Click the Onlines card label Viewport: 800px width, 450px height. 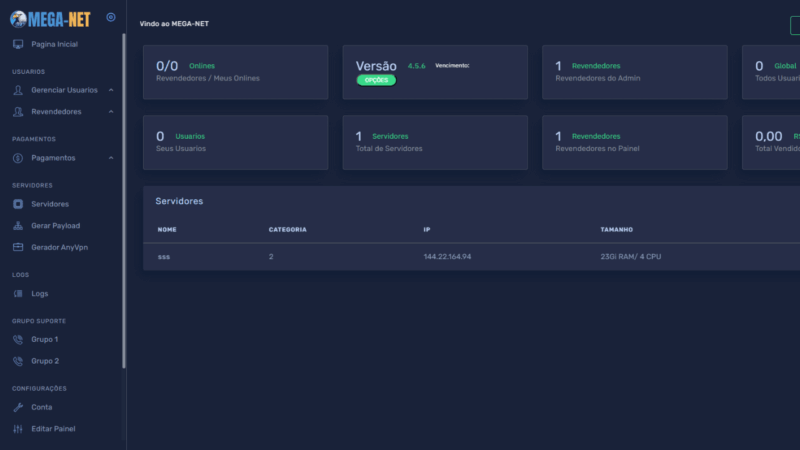pyautogui.click(x=202, y=66)
